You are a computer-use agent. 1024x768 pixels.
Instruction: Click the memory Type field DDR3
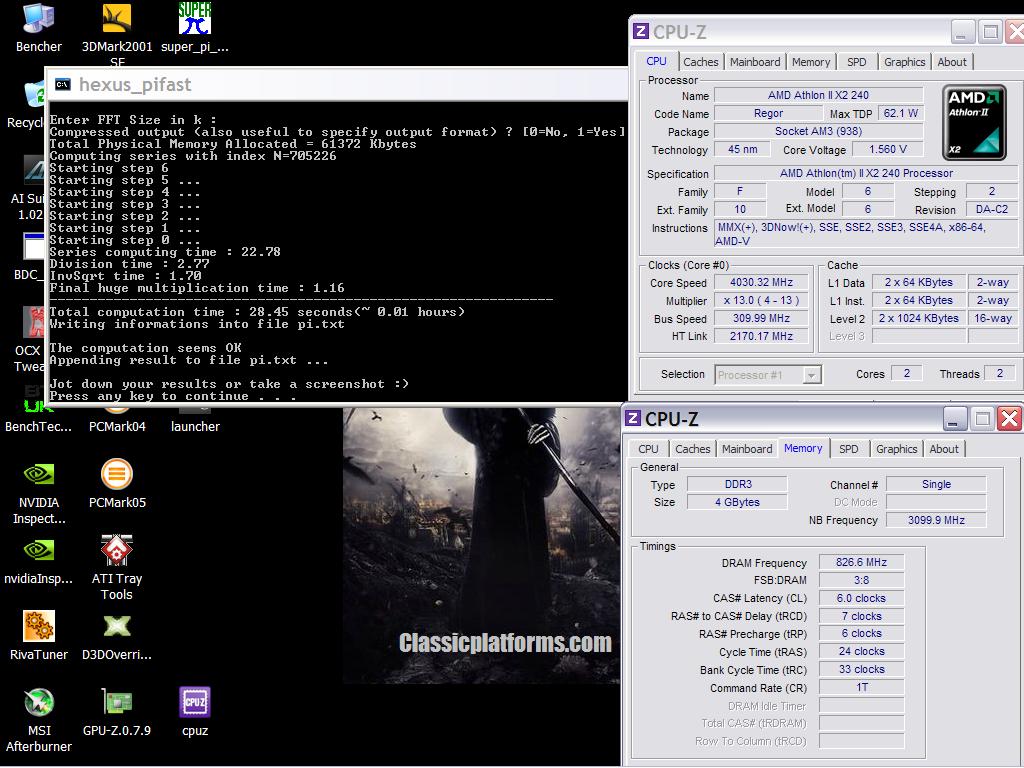(x=738, y=484)
